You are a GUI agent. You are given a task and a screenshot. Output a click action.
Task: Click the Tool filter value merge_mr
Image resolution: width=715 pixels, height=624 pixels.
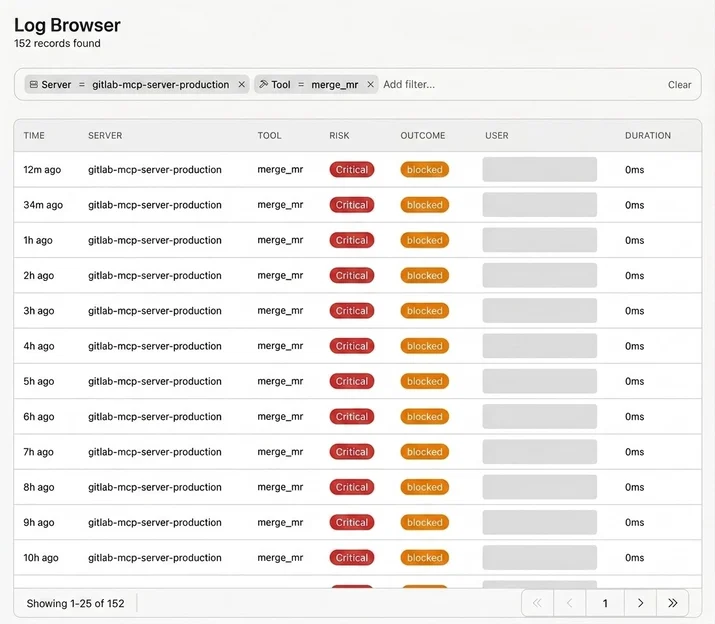pos(335,85)
